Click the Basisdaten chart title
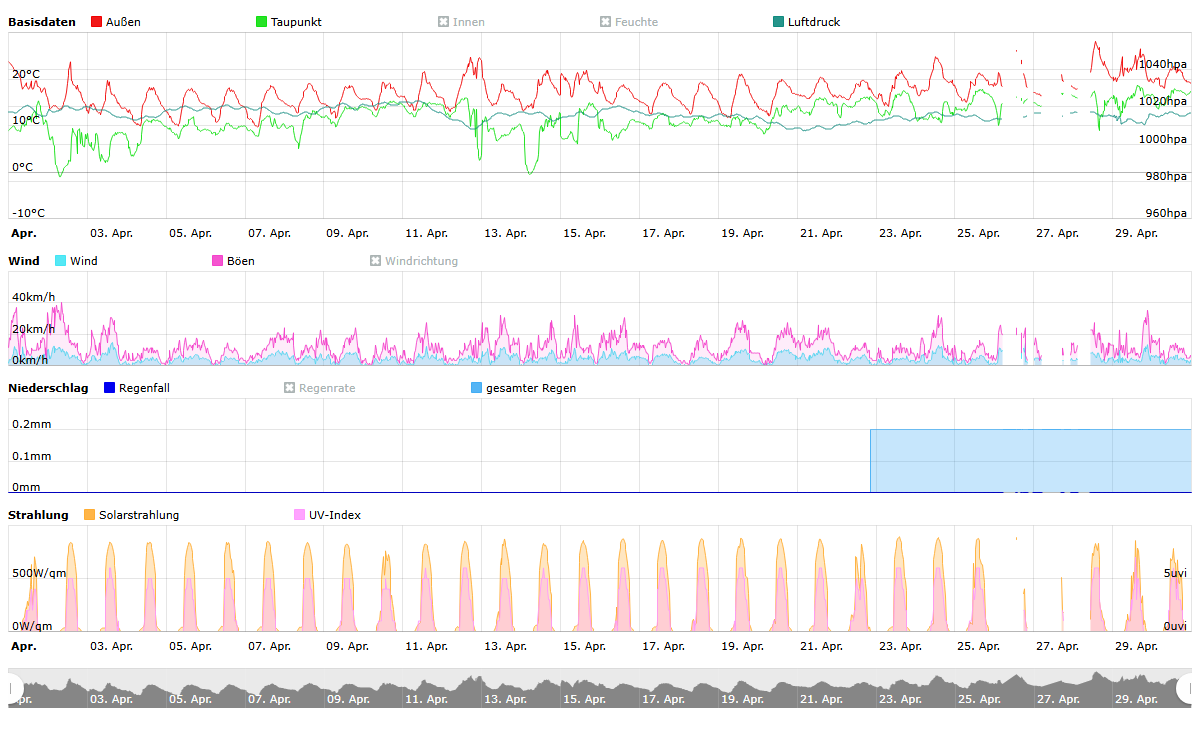This screenshot has width=1200, height=750. [42, 22]
